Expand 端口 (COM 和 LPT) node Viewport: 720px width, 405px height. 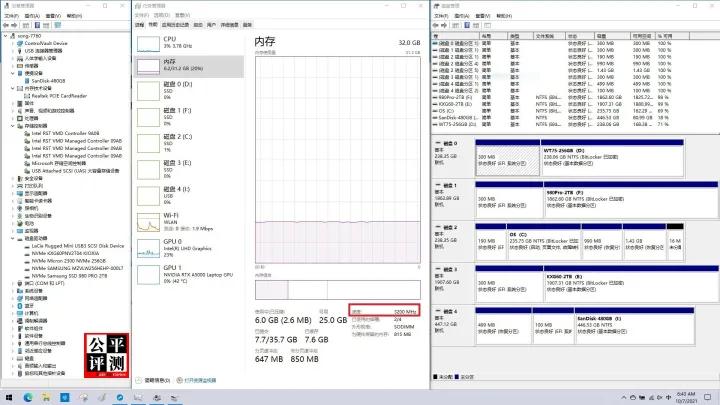13,283
